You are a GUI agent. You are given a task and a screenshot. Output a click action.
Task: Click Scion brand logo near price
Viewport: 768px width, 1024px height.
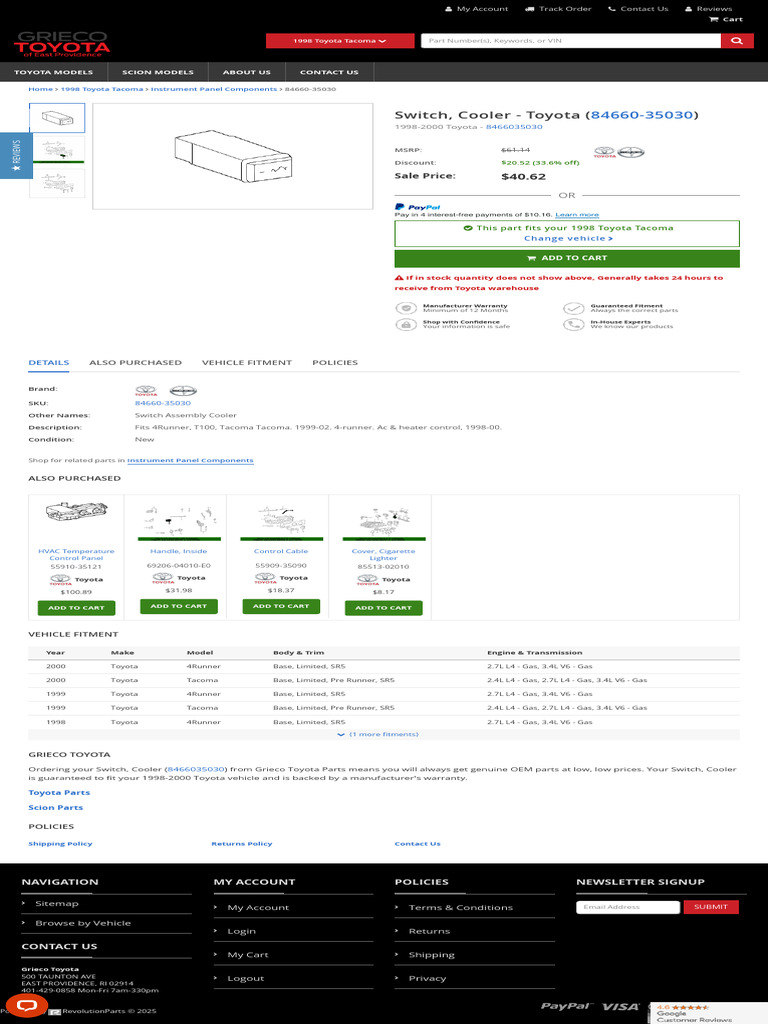click(631, 152)
